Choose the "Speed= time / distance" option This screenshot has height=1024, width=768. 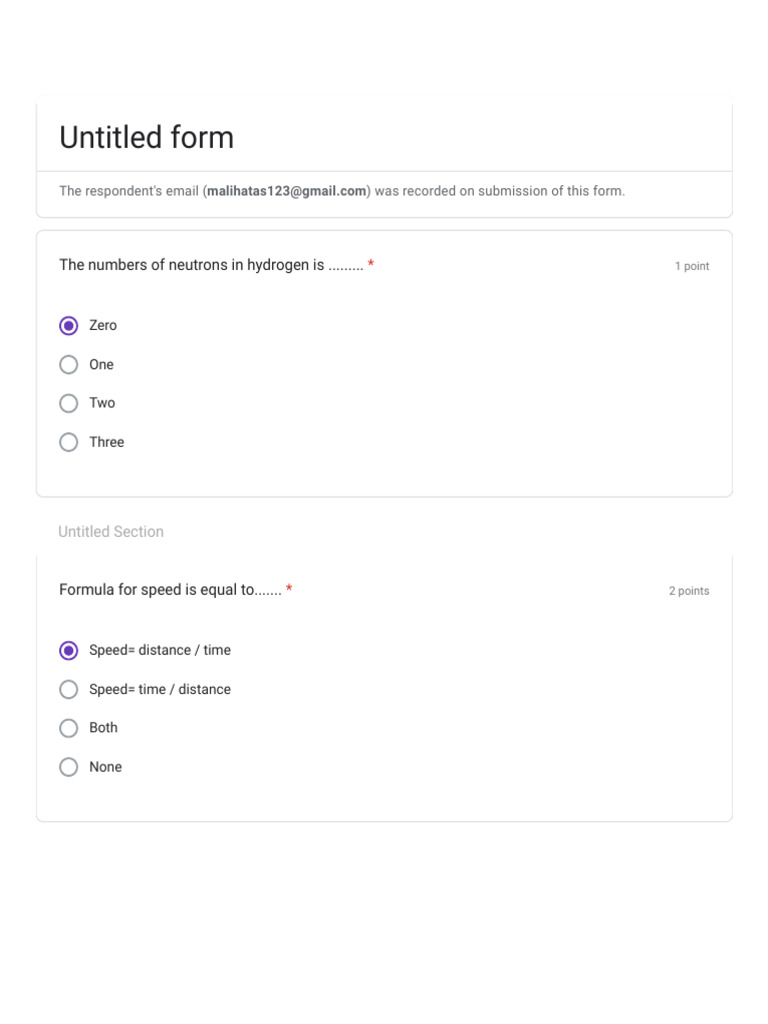(69, 690)
